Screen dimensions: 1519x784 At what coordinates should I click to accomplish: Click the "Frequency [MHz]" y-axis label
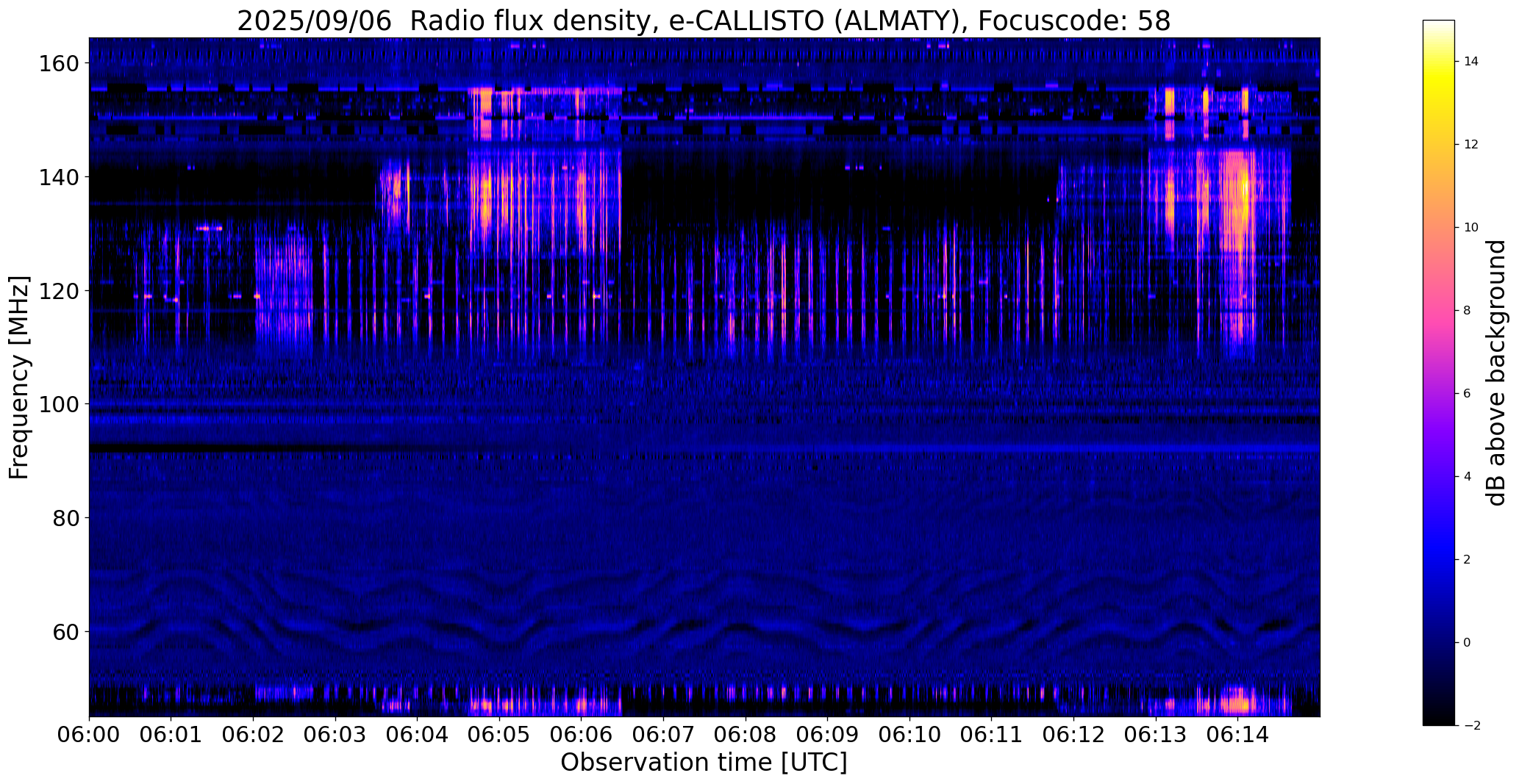click(19, 377)
